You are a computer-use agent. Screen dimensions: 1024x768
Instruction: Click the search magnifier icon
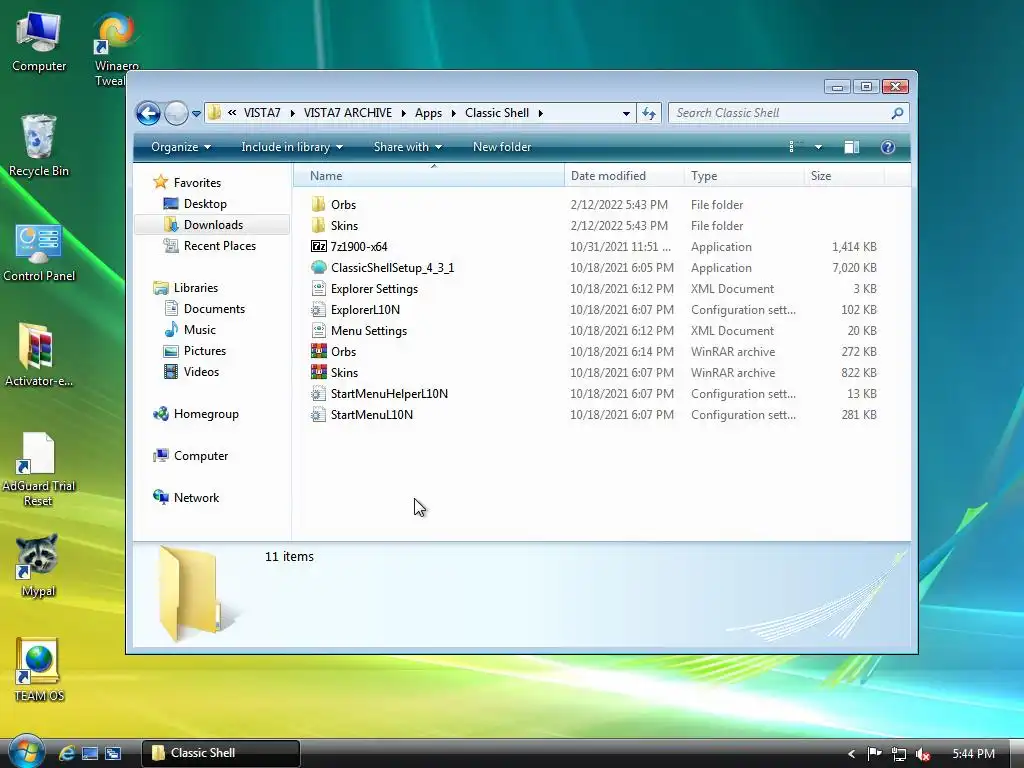coord(897,113)
